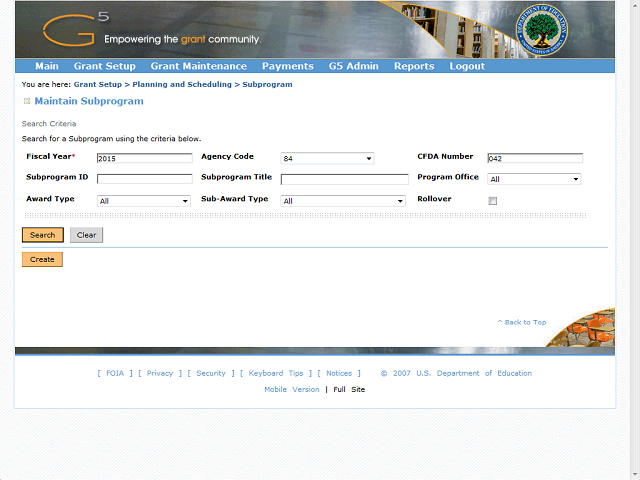Open the Grant Setup menu
The height and width of the screenshot is (480, 640).
pos(104,66)
